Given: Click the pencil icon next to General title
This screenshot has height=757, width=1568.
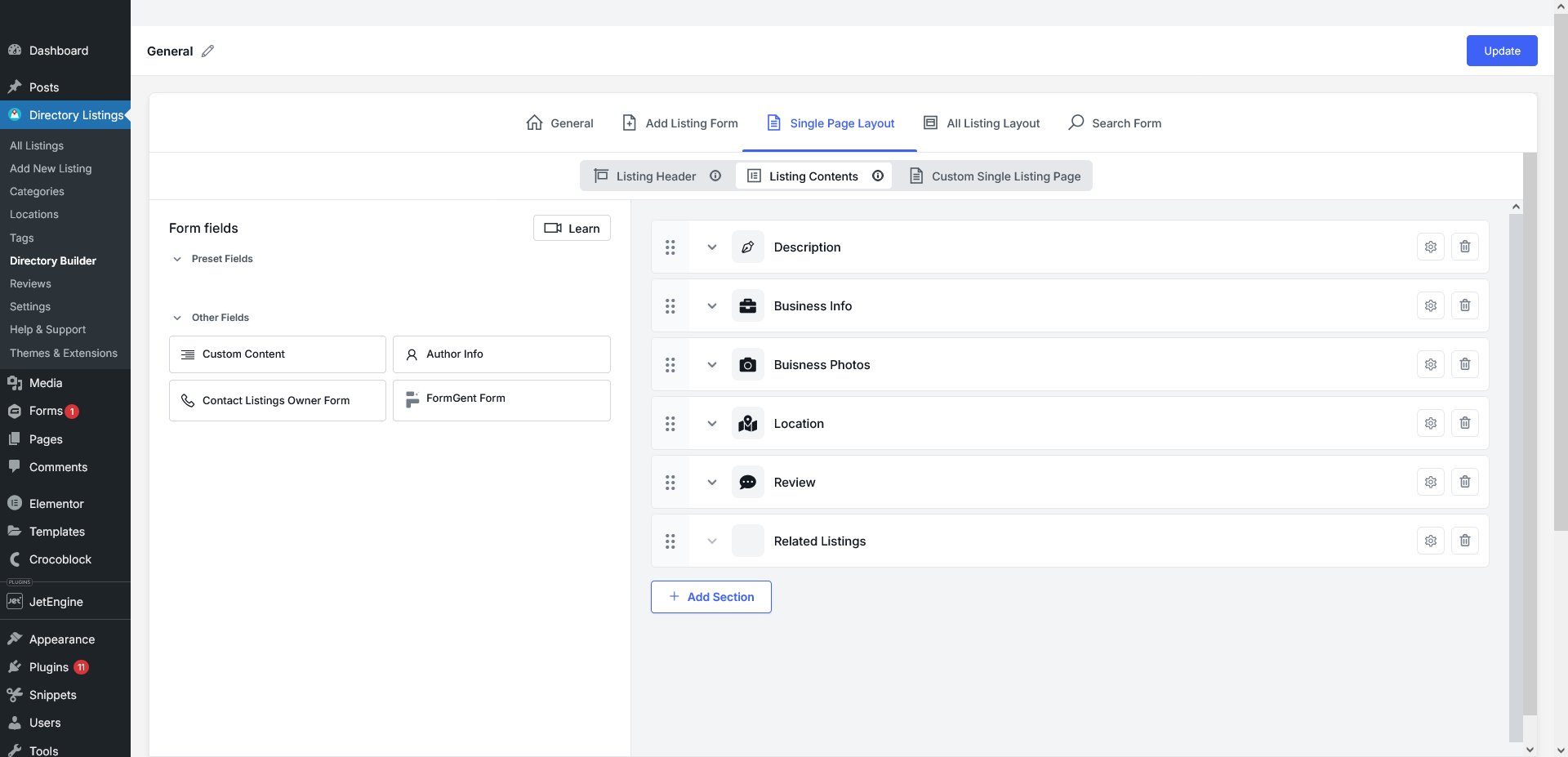Looking at the screenshot, I should pos(207,51).
